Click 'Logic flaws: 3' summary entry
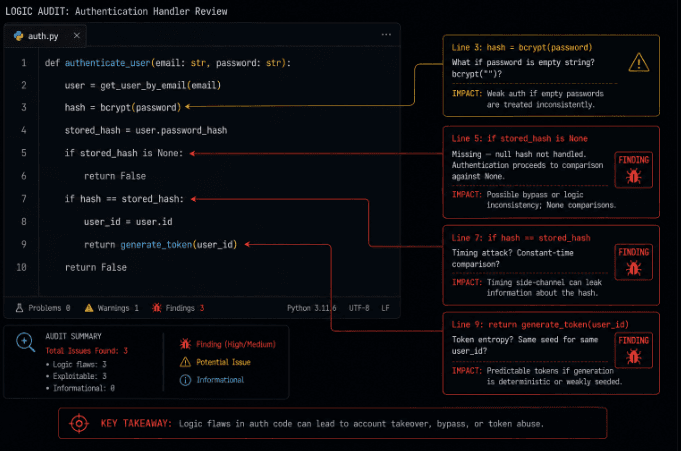681x451 pixels. [79, 364]
